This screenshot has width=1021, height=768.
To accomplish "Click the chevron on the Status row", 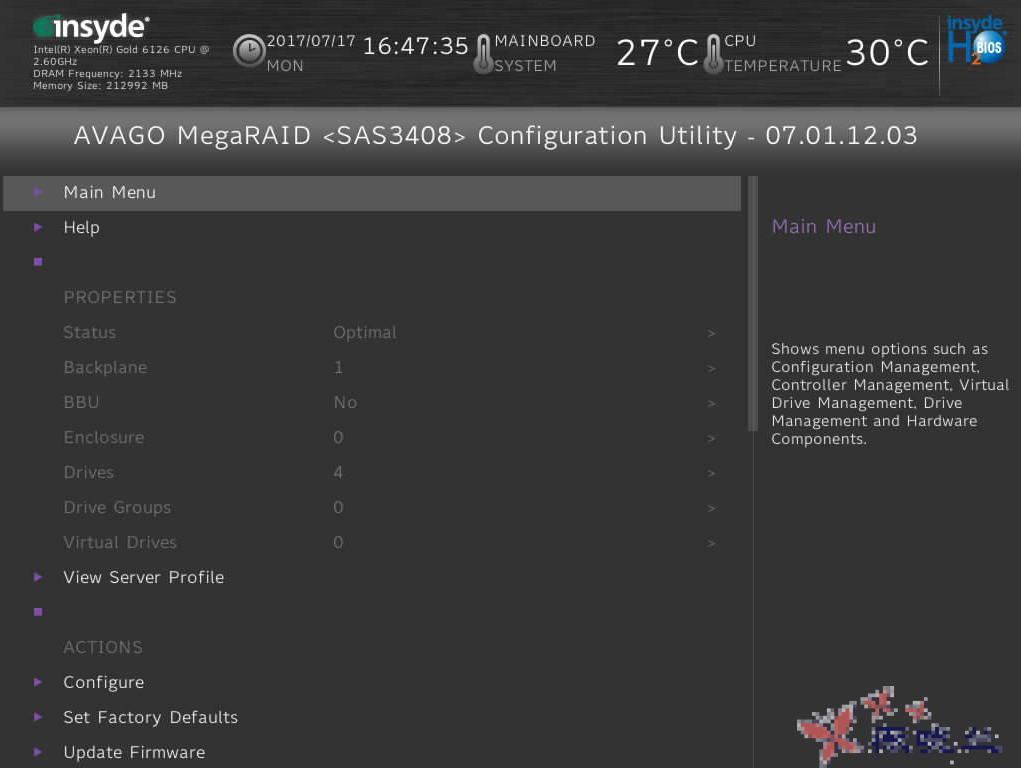I will click(711, 334).
